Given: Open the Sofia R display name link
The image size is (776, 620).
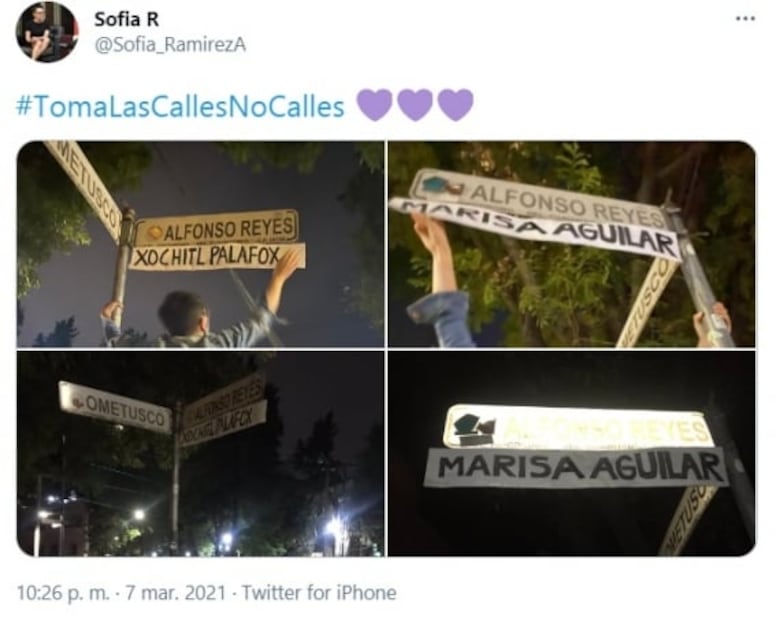Looking at the screenshot, I should pyautogui.click(x=126, y=19).
